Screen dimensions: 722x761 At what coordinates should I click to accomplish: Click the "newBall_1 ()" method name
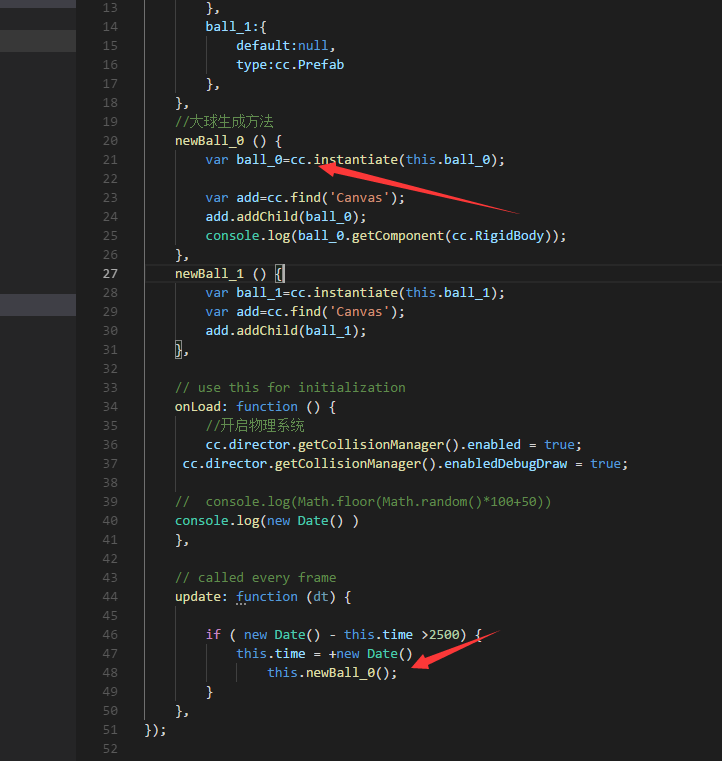pyautogui.click(x=220, y=274)
